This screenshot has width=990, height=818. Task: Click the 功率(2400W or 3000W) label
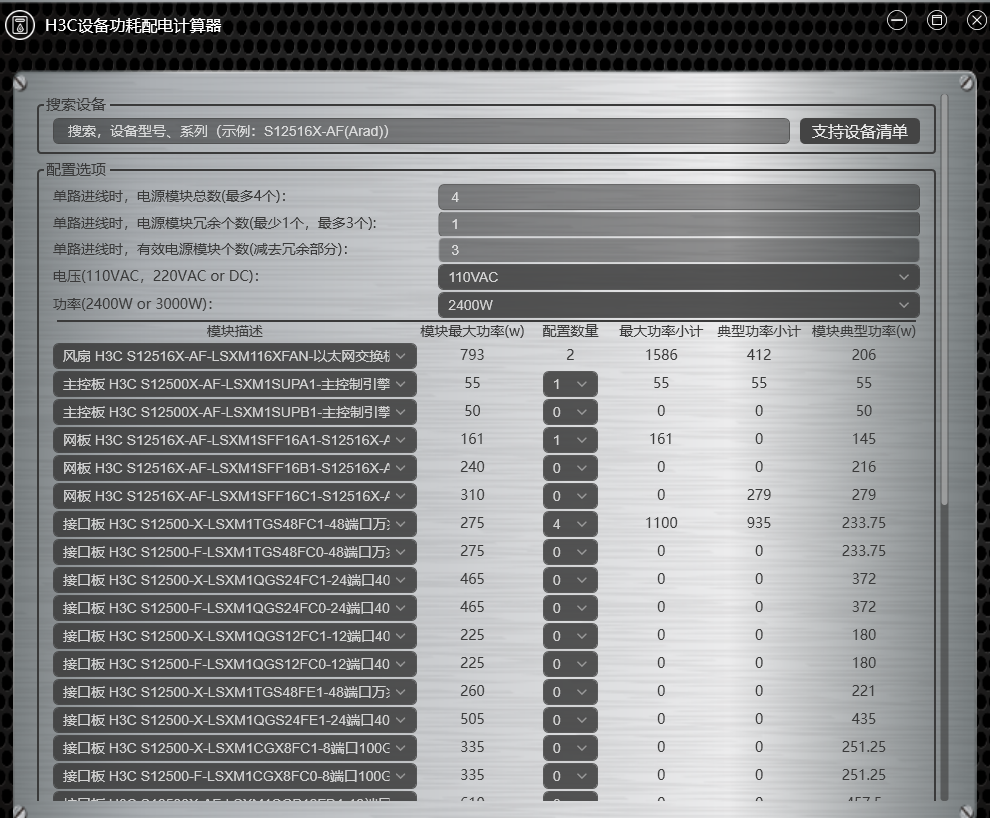click(133, 304)
